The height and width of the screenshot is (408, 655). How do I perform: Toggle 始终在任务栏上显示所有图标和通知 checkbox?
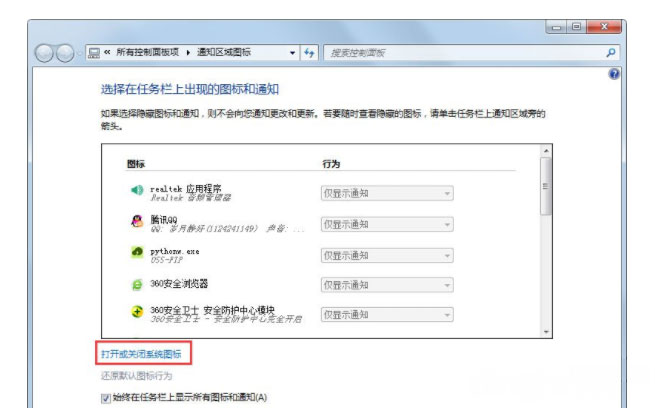point(106,398)
